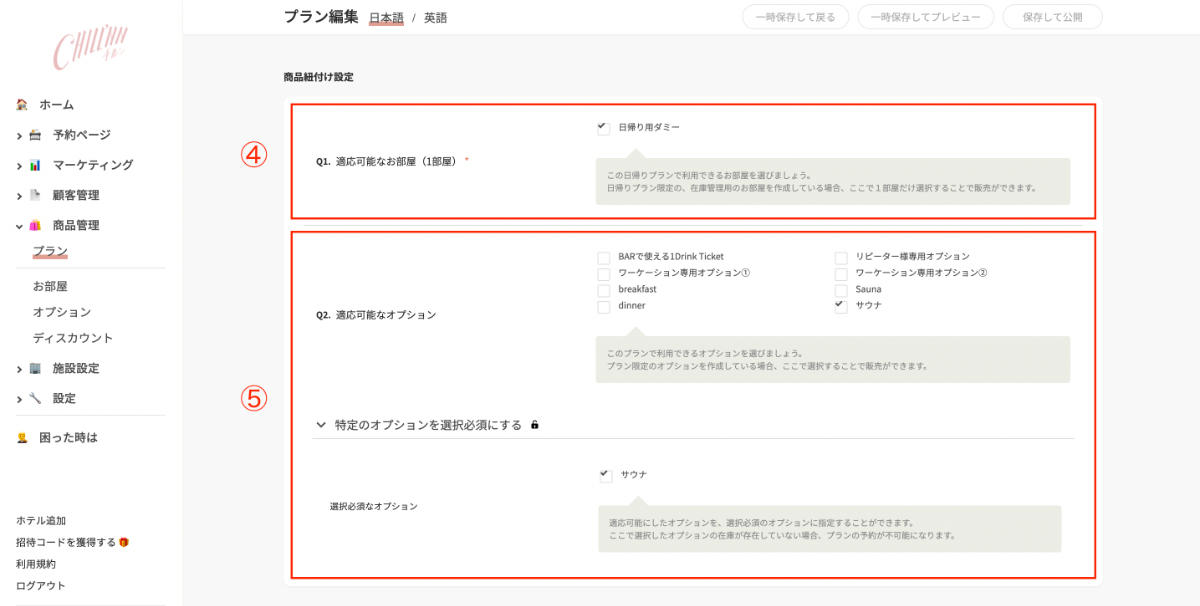Enable the breakfast option checkbox
The height and width of the screenshot is (606, 1200).
[x=603, y=290]
